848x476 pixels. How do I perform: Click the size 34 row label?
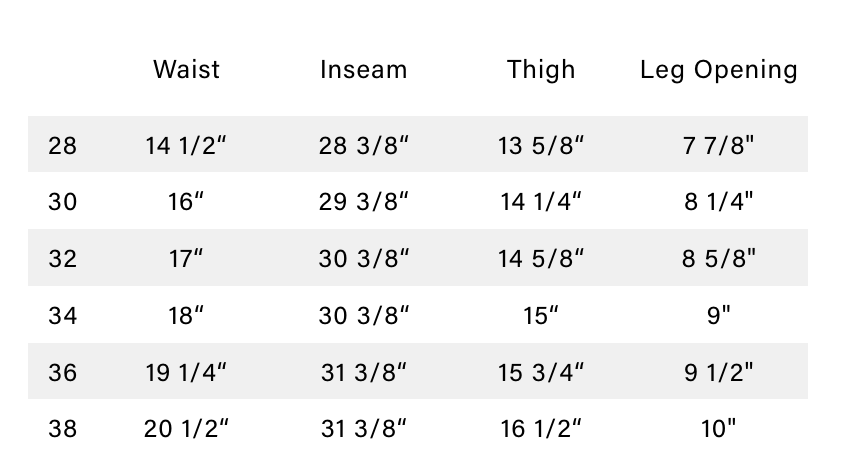point(62,316)
